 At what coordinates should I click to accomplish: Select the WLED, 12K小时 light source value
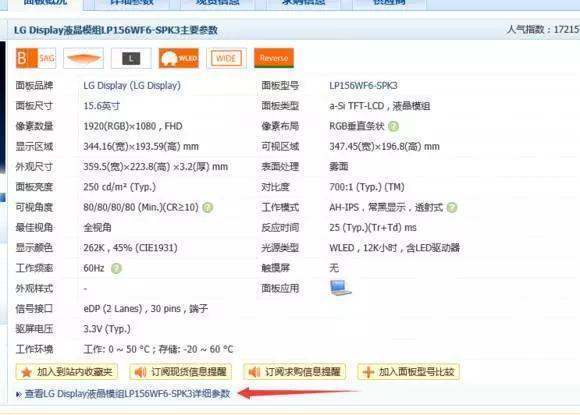click(x=394, y=248)
